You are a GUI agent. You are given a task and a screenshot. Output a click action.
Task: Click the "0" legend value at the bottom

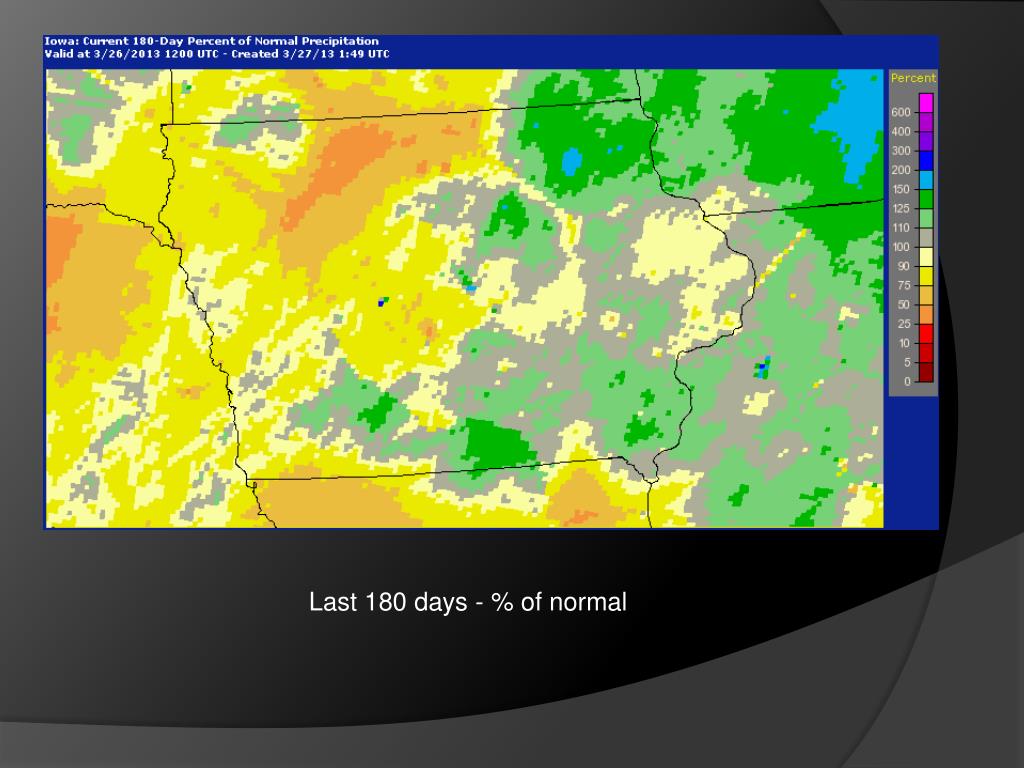[x=907, y=381]
